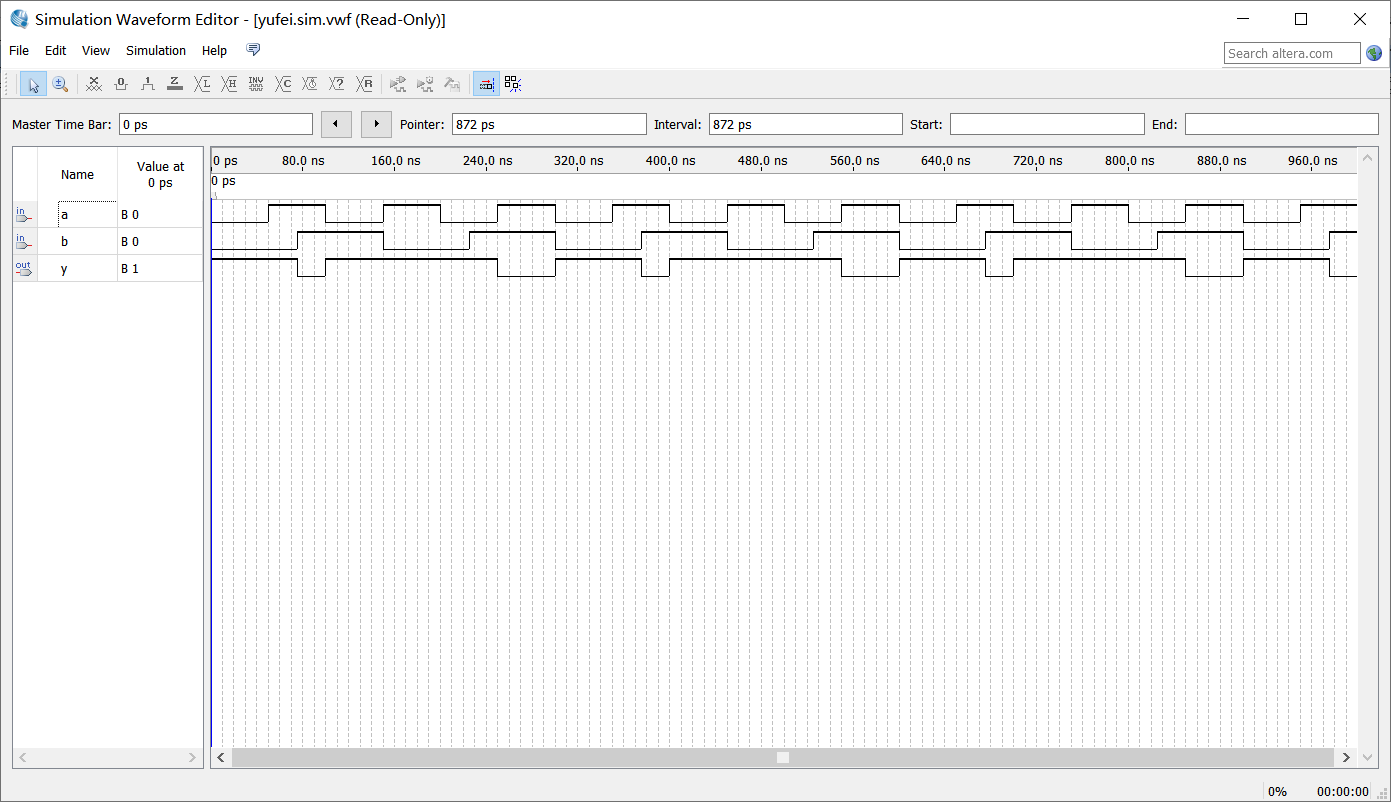The width and height of the screenshot is (1391, 802).
Task: Open Overwrite Clock tool
Action: [x=310, y=84]
